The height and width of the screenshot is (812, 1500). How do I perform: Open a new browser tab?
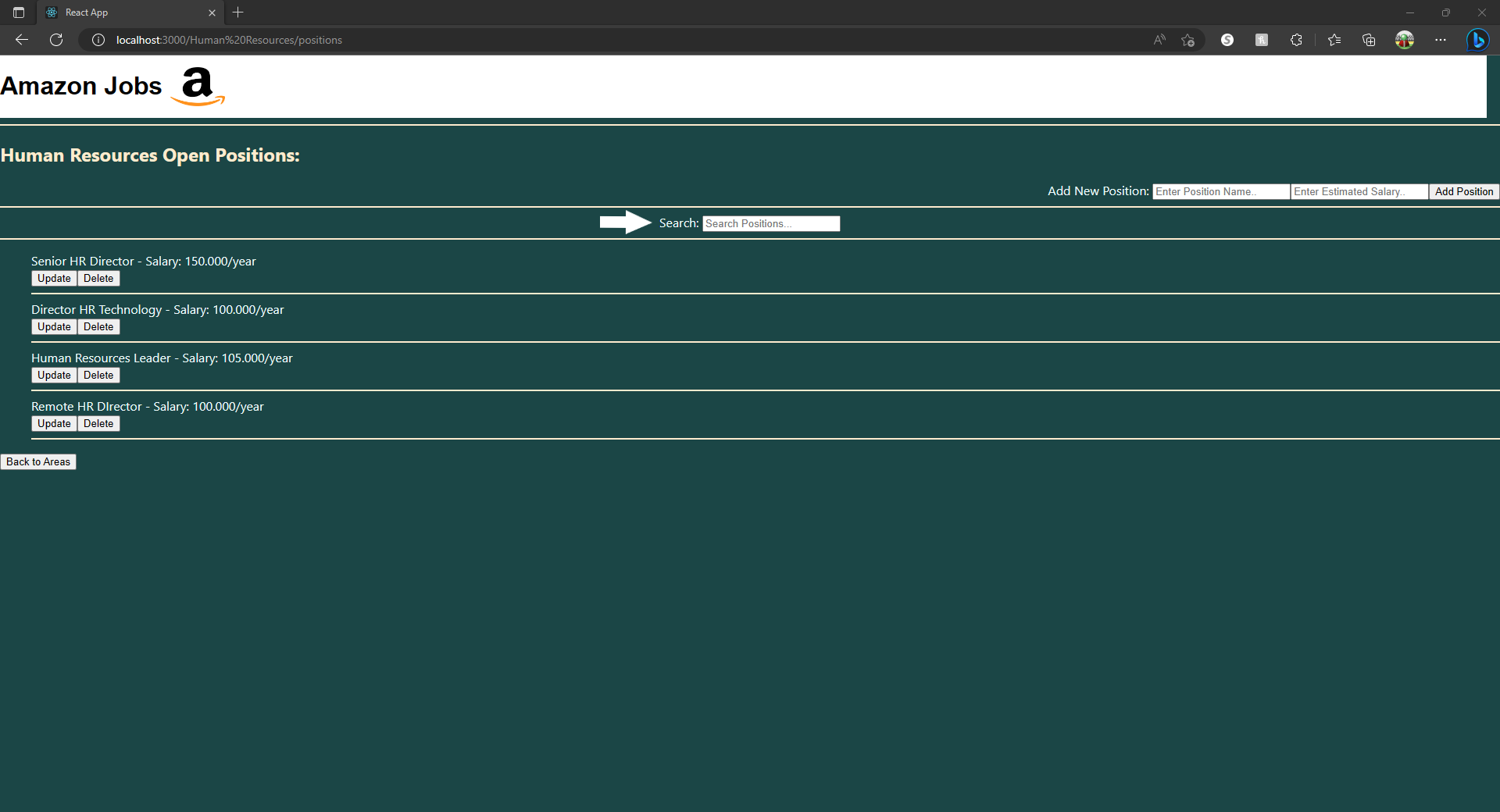pos(238,12)
